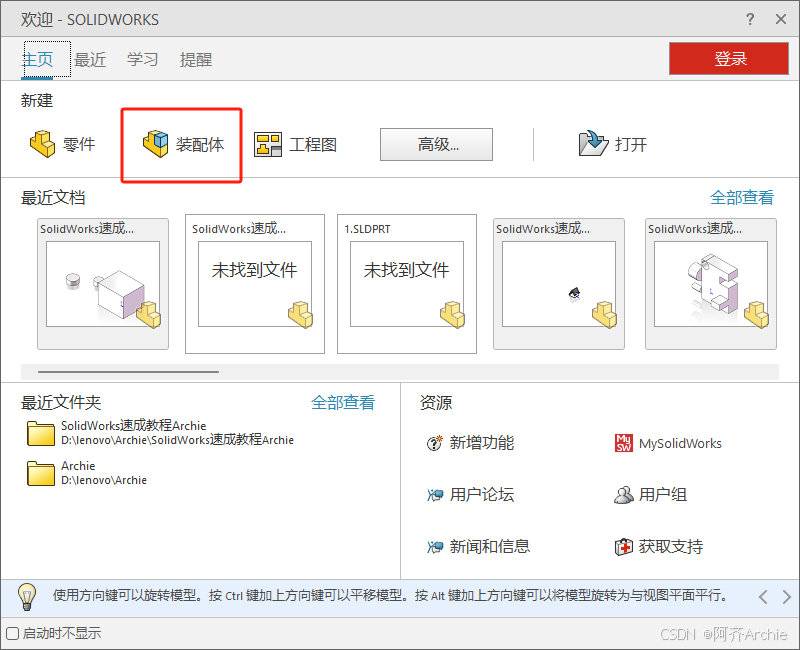Image resolution: width=800 pixels, height=650 pixels.
Task: Switch to the 主页 tab
Action: [x=37, y=60]
